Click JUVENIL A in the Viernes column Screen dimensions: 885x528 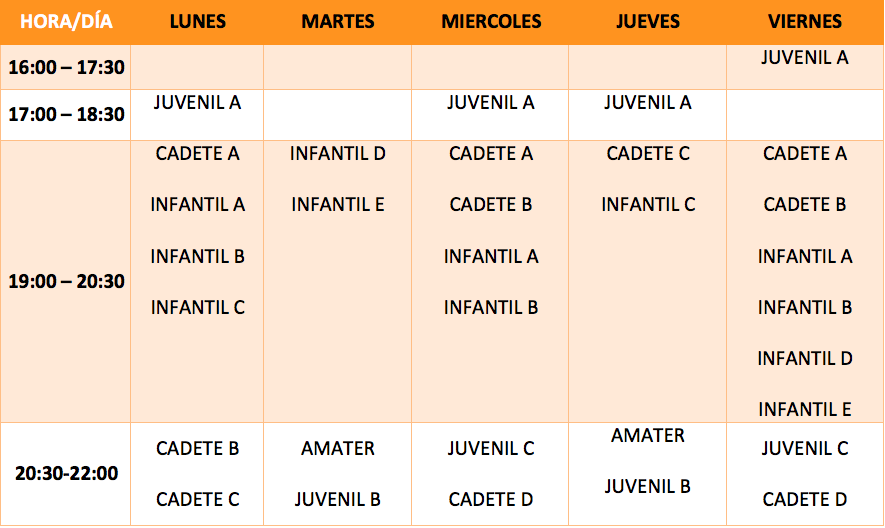805,58
